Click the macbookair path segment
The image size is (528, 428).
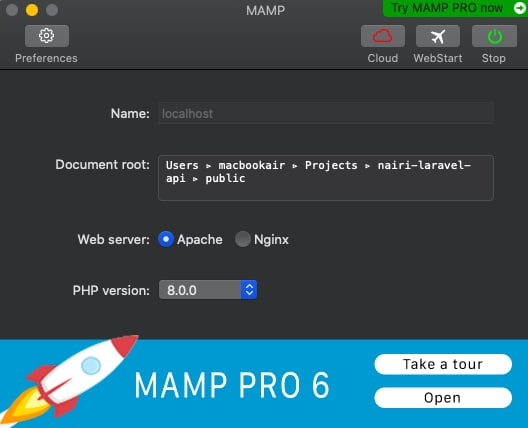coord(252,165)
